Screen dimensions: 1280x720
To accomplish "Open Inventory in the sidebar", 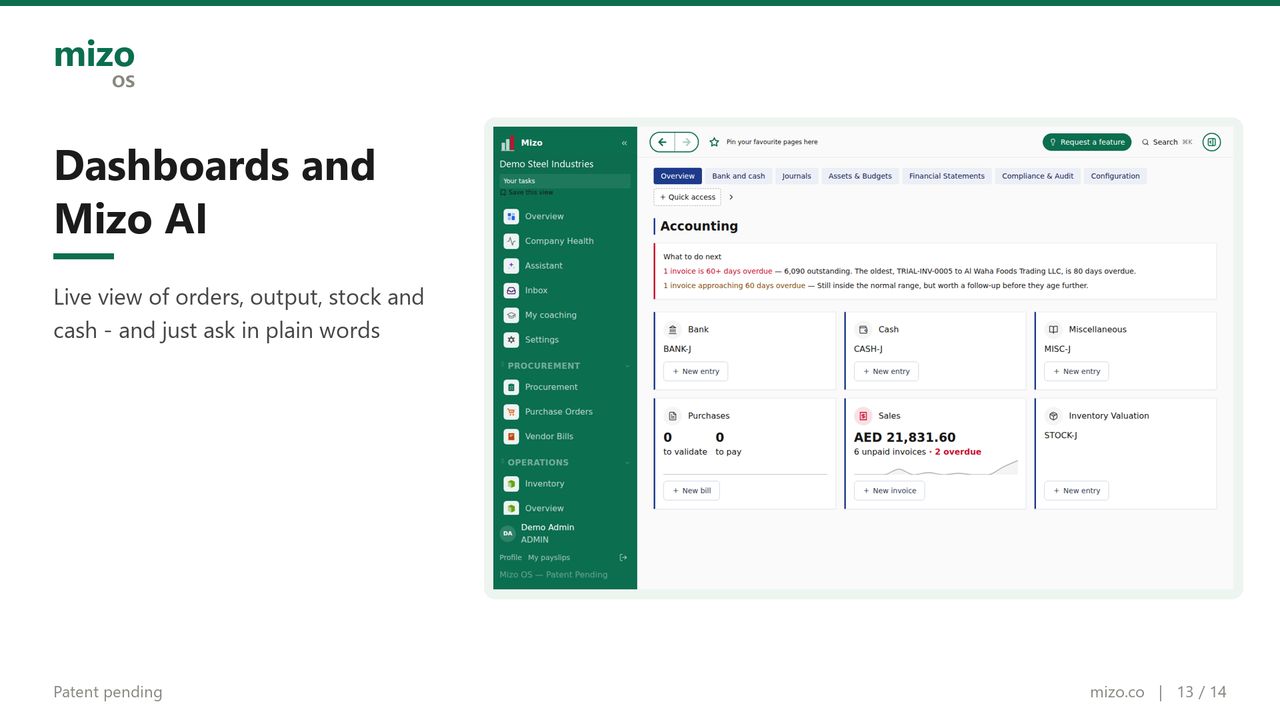I will click(x=565, y=484).
